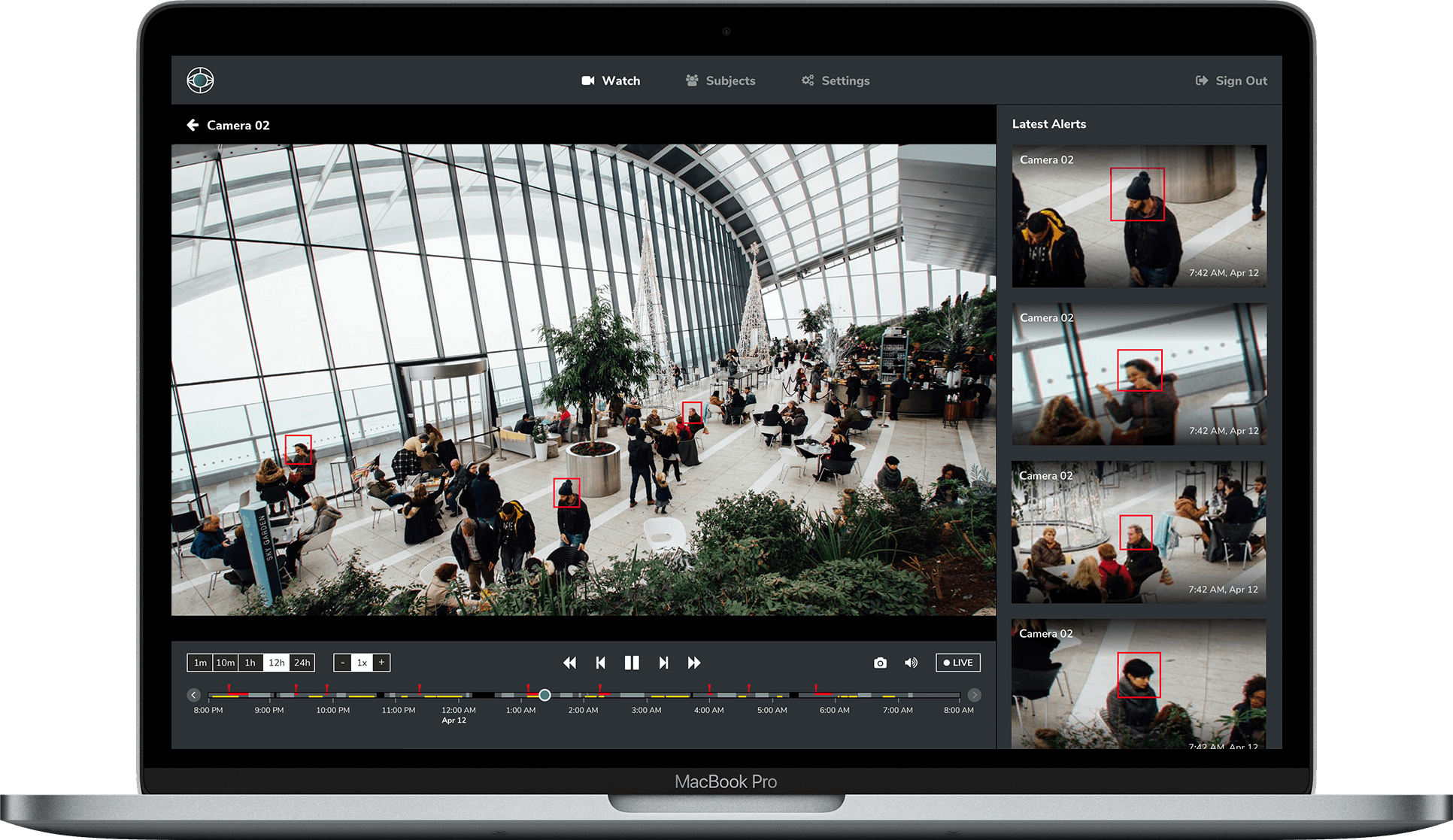Screen dimensions: 1453x840
Task: Click the red marker near 4:00 AM
Action: point(709,687)
